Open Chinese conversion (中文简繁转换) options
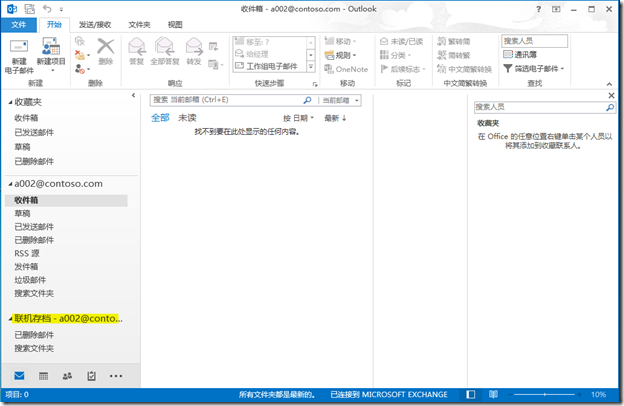This screenshot has height=406, width=624. pyautogui.click(x=464, y=69)
